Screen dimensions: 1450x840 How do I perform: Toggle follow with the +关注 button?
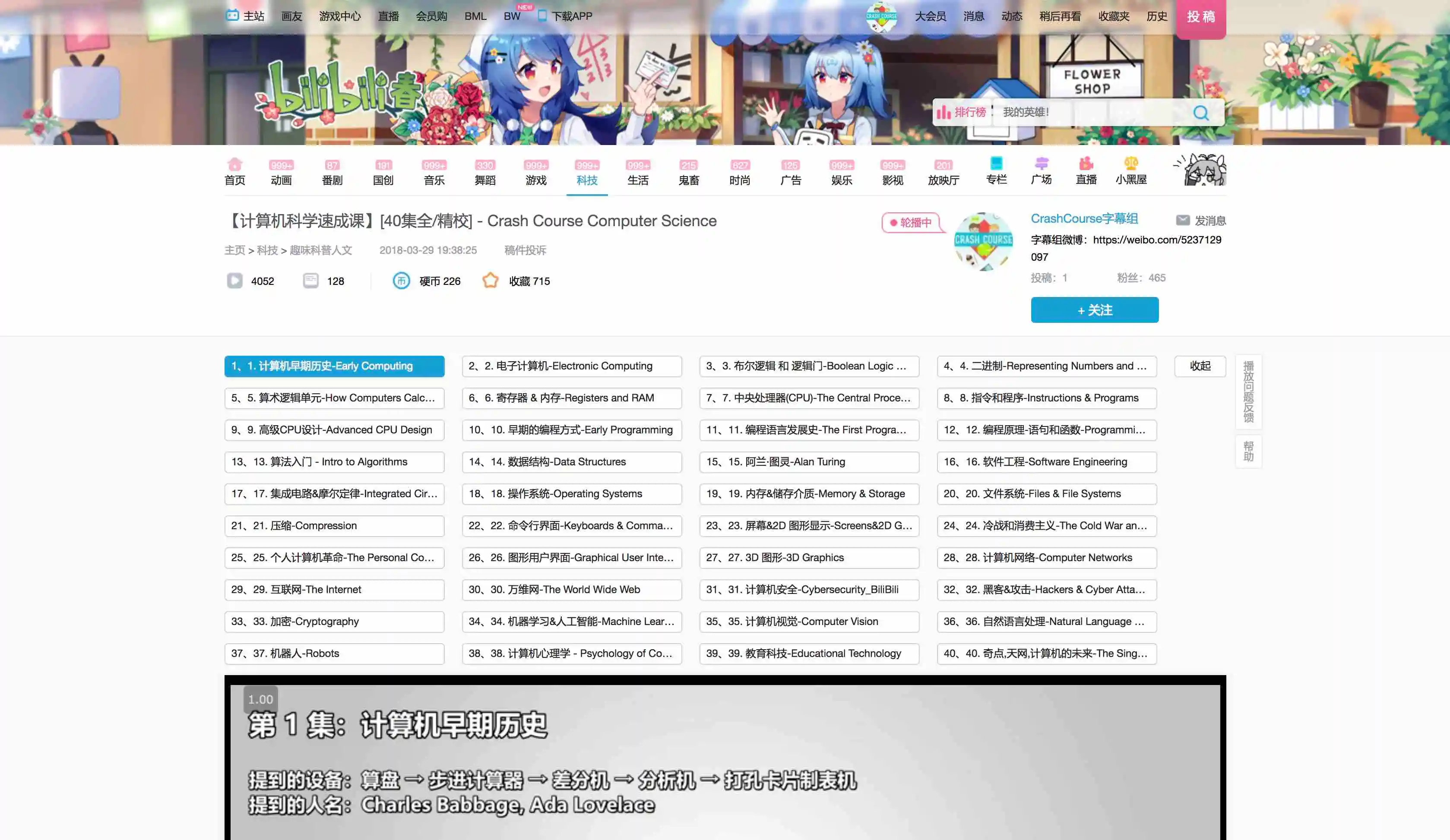(1094, 309)
